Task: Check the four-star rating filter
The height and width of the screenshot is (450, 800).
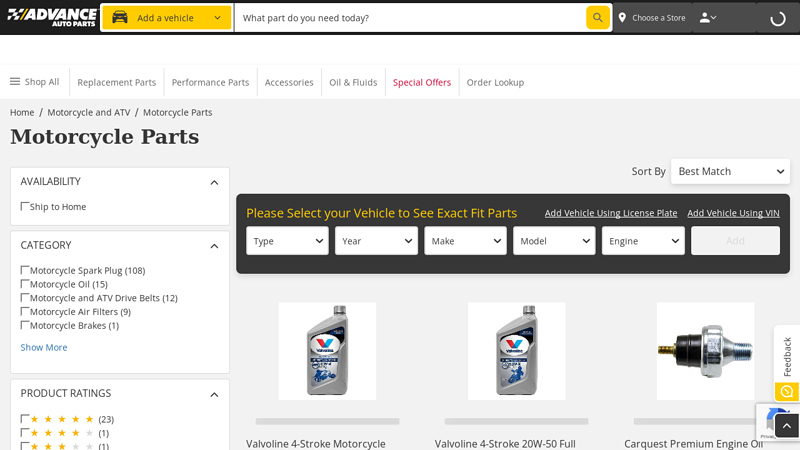Action: click(x=24, y=433)
